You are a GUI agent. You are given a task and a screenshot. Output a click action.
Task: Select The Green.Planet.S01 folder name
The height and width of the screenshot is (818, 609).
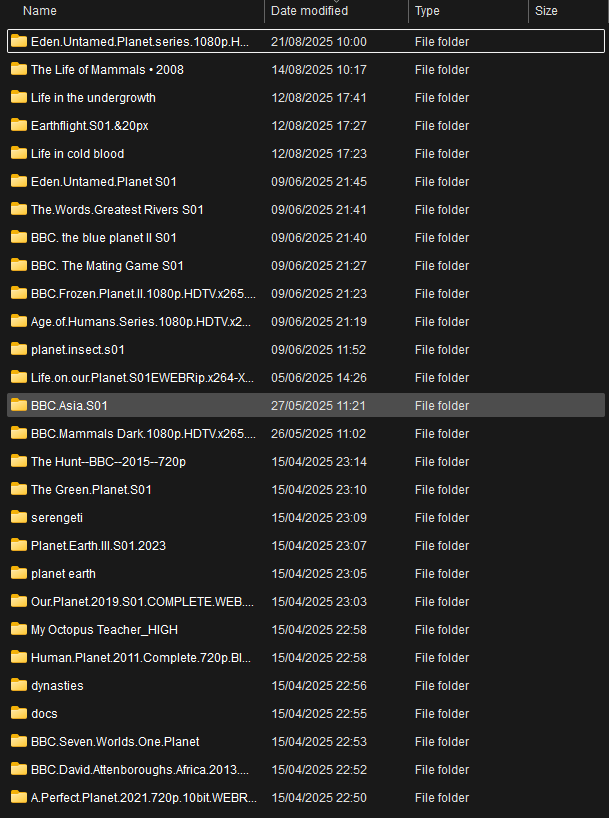click(91, 490)
